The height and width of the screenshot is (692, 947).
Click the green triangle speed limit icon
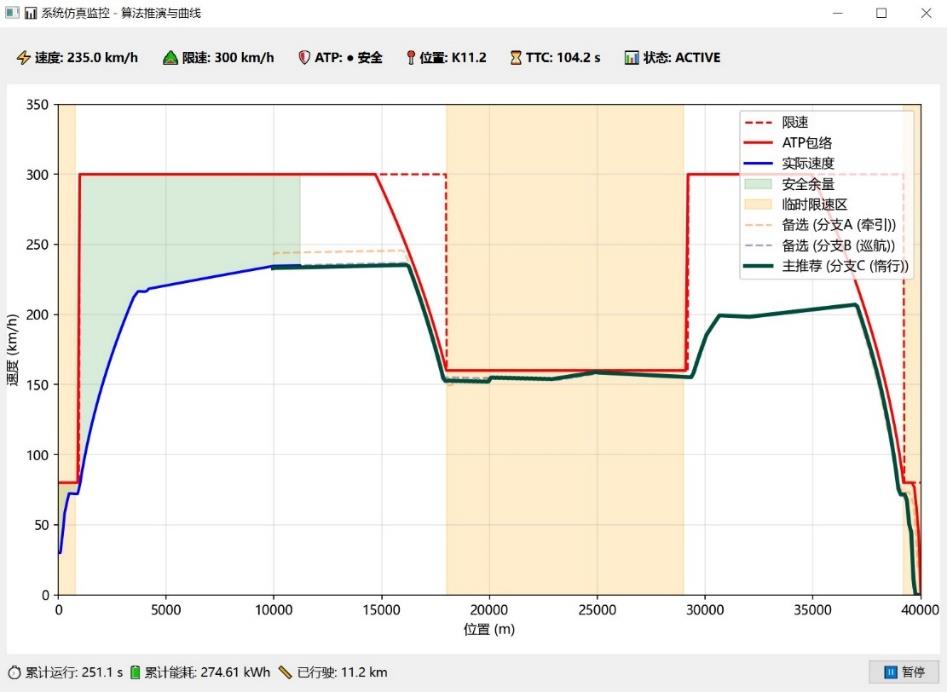(170, 57)
